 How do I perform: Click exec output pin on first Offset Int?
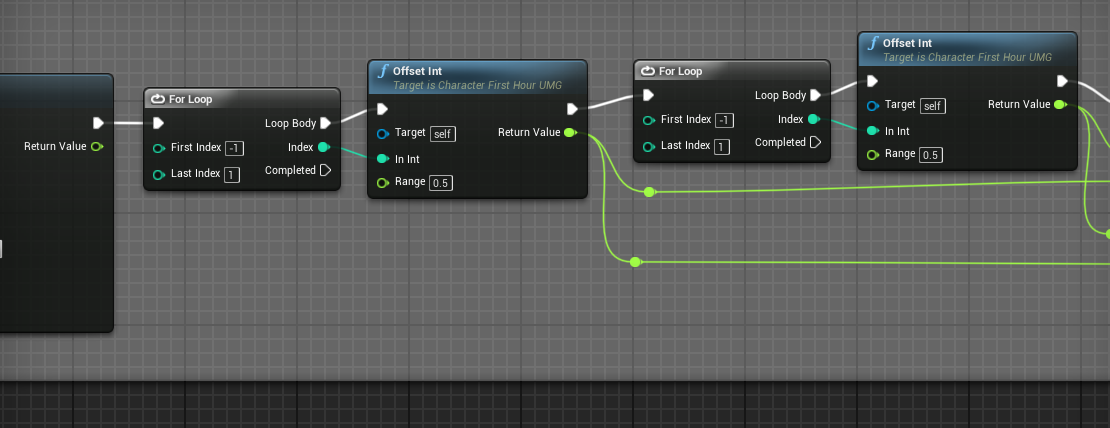click(x=572, y=109)
